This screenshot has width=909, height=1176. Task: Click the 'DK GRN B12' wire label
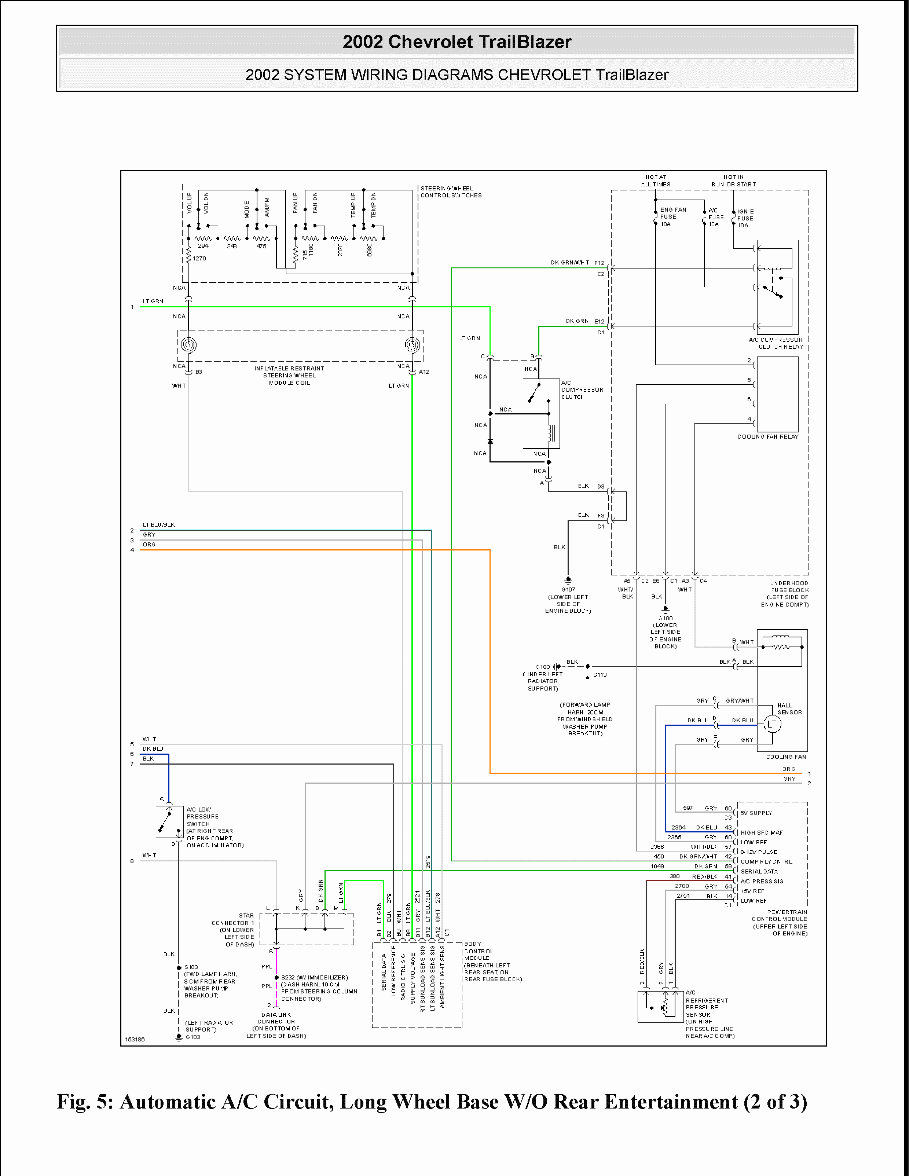pyautogui.click(x=586, y=321)
